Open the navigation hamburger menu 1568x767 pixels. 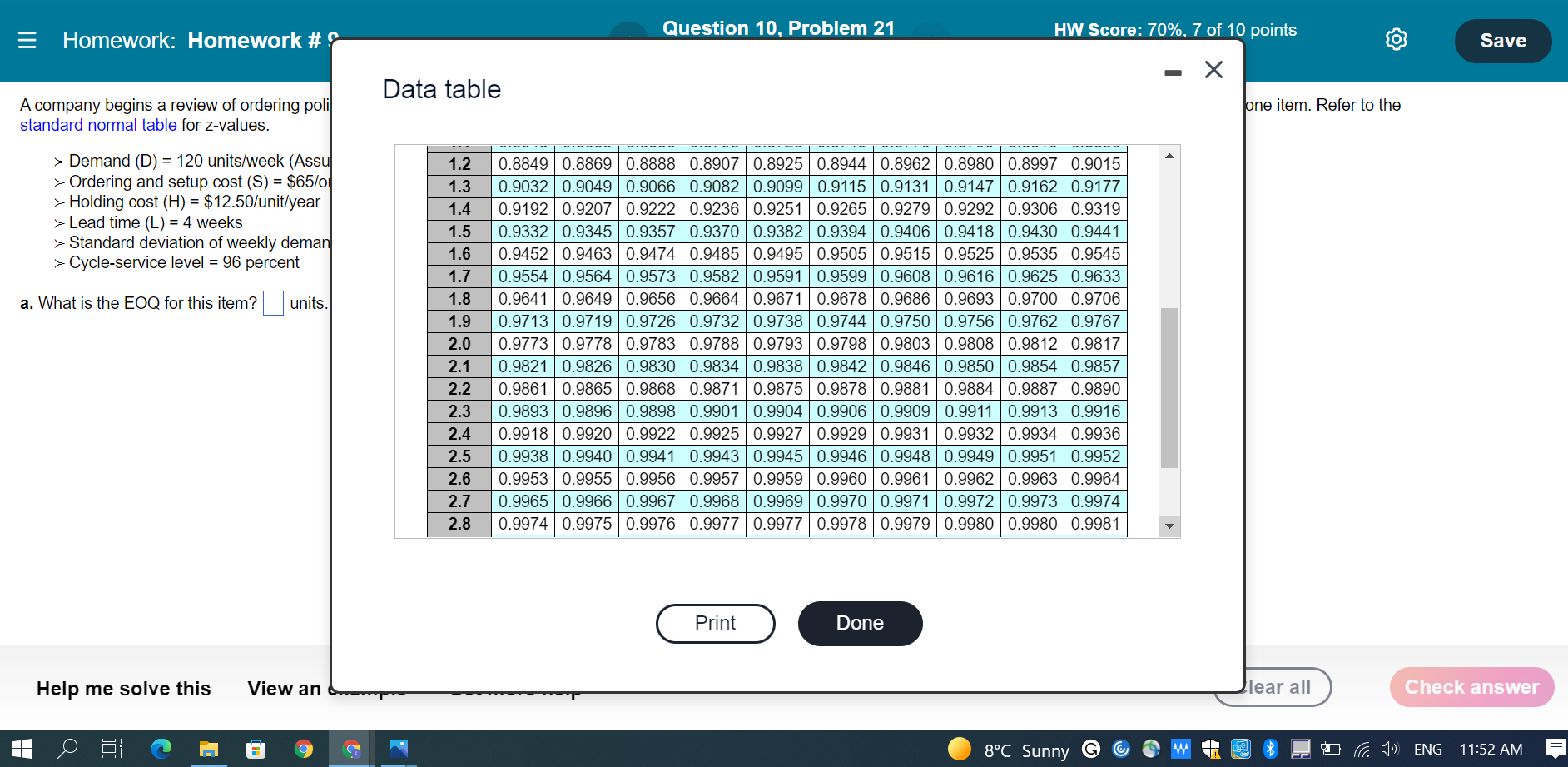[x=28, y=39]
